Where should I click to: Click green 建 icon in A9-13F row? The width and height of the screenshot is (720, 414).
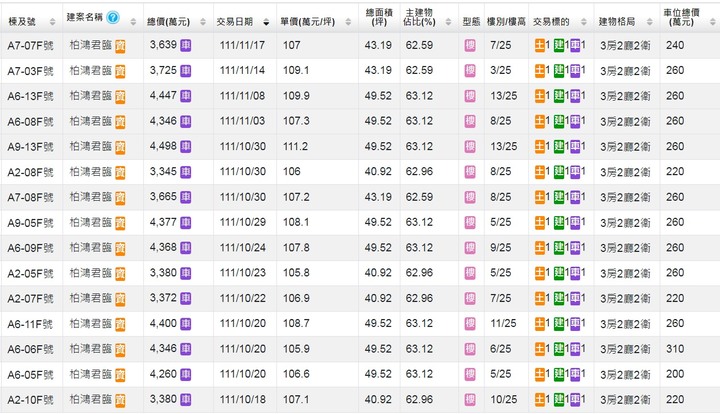[559, 146]
